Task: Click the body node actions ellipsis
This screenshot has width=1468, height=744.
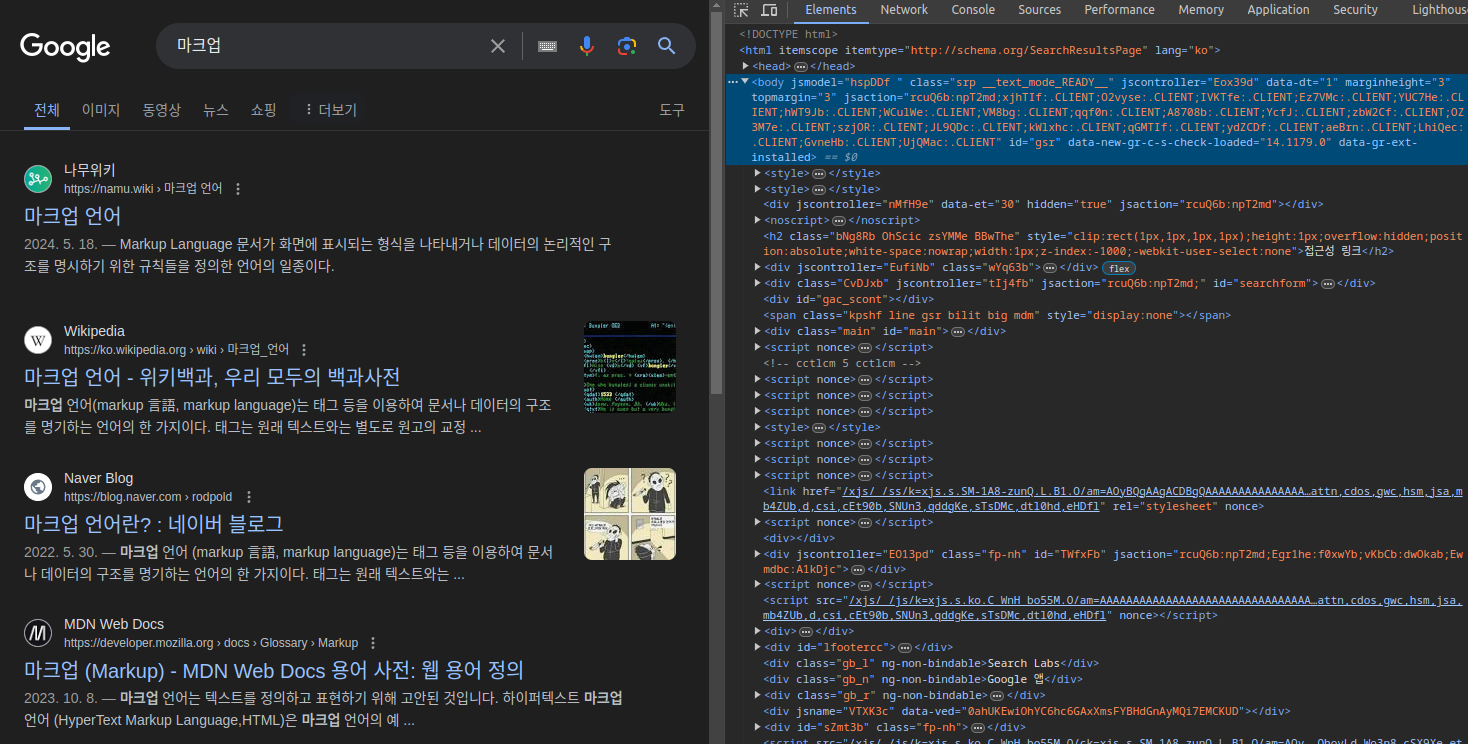Action: pos(732,82)
